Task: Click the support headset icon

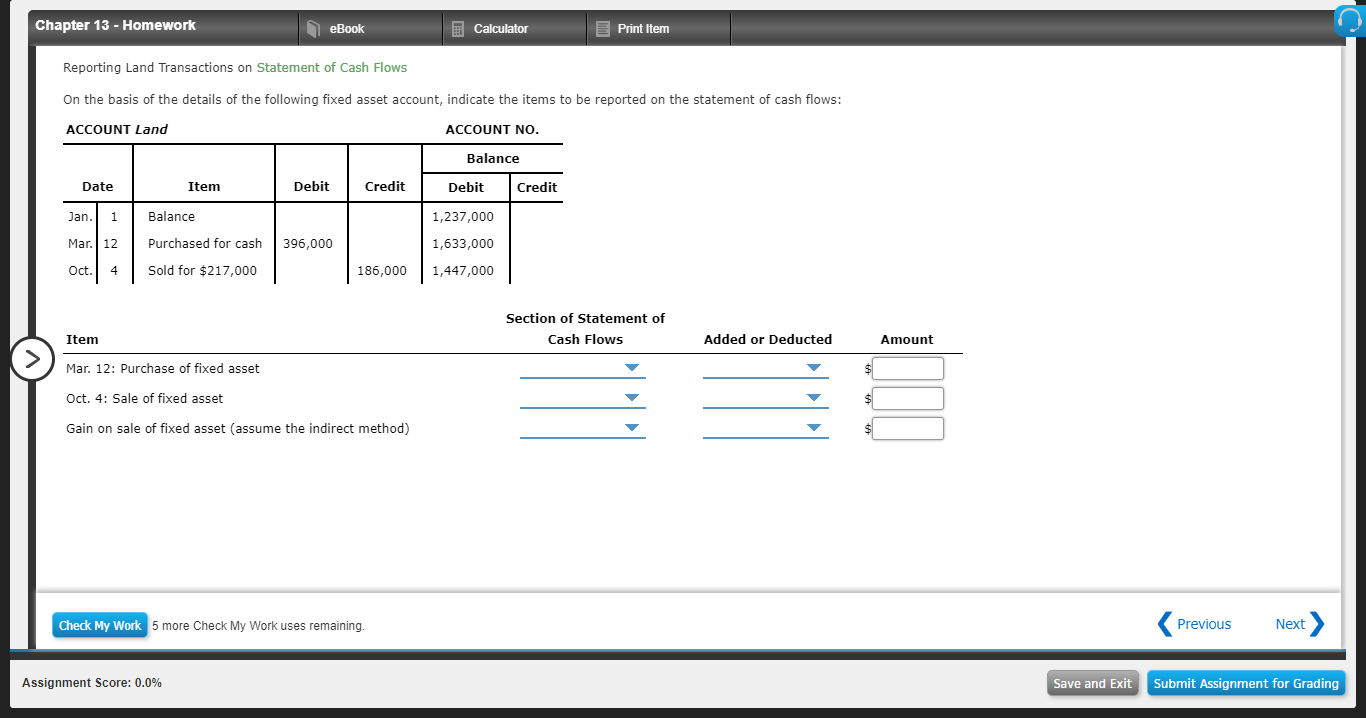Action: coord(1350,19)
